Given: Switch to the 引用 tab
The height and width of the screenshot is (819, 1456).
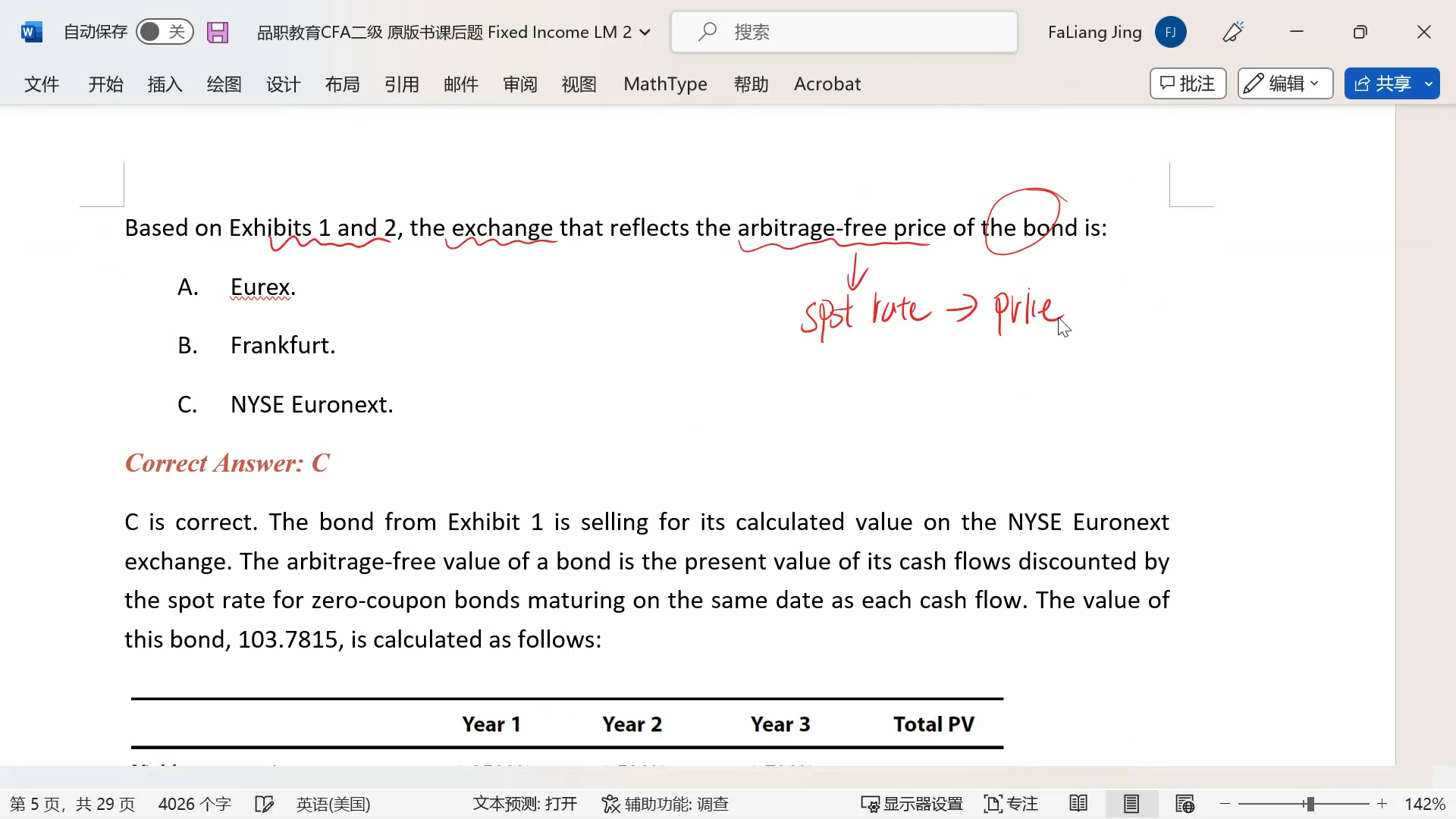Looking at the screenshot, I should (x=401, y=84).
